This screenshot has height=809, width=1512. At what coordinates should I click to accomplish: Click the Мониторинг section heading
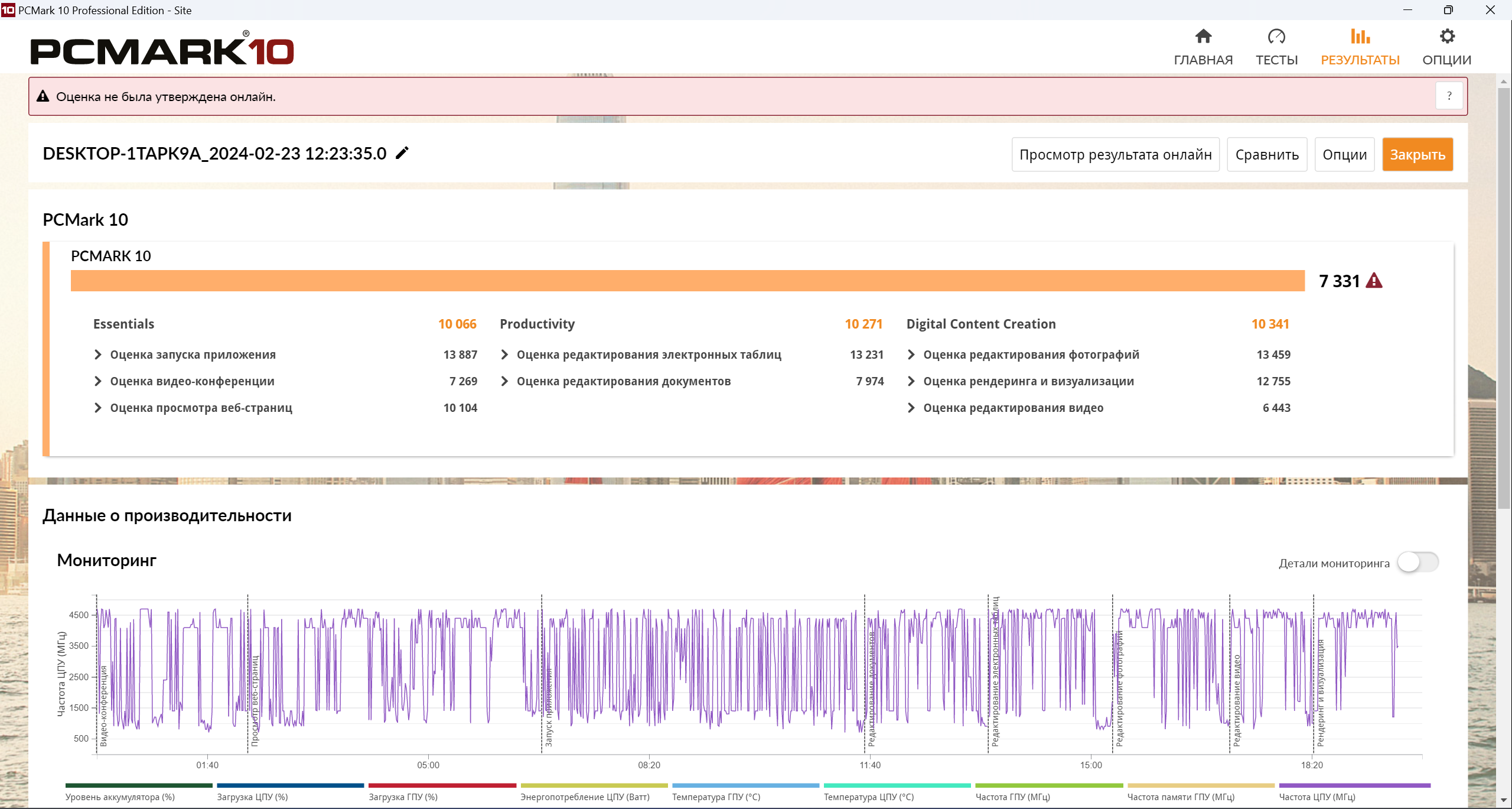(106, 560)
